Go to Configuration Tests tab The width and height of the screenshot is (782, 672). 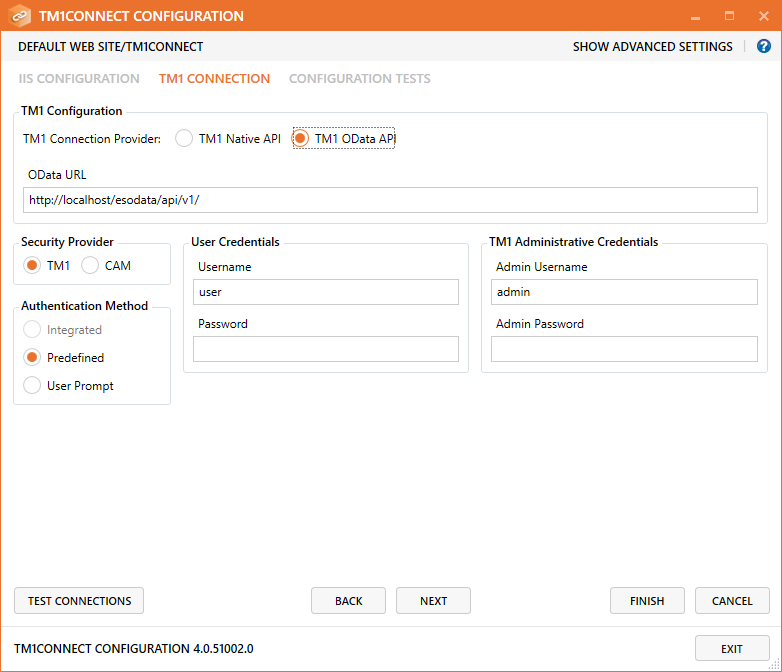(360, 79)
